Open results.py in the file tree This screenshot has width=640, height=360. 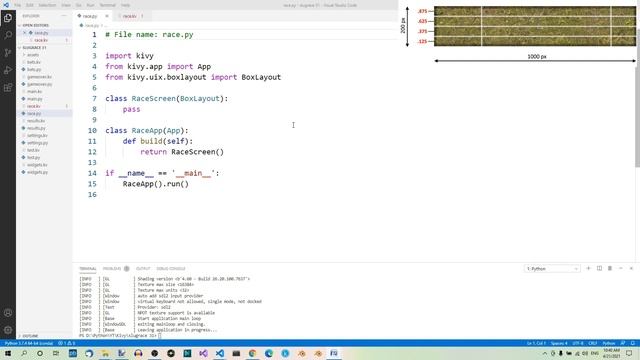tap(36, 128)
